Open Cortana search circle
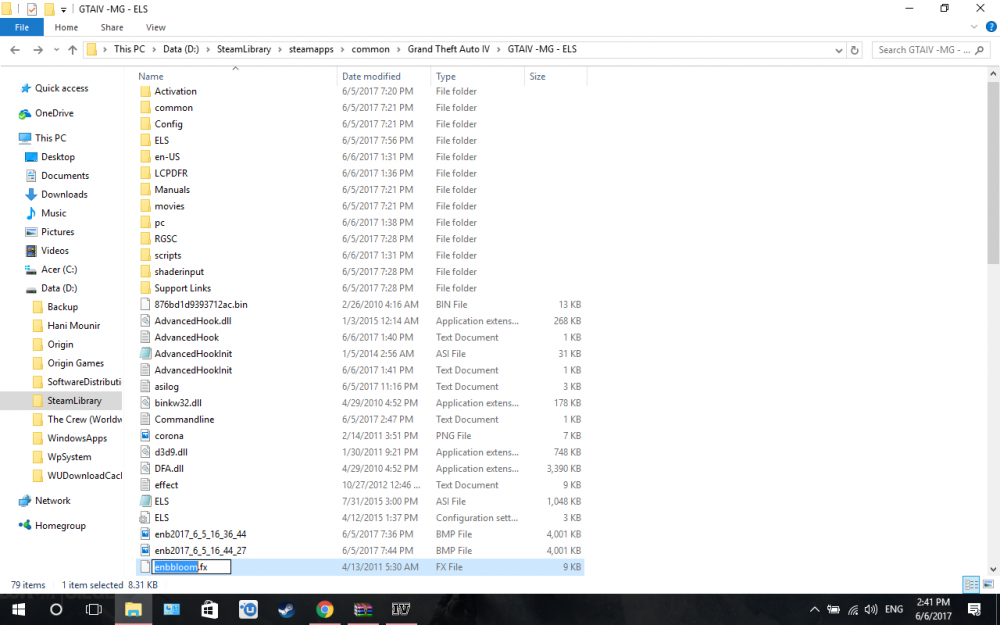Image resolution: width=1000 pixels, height=625 pixels. click(56, 610)
